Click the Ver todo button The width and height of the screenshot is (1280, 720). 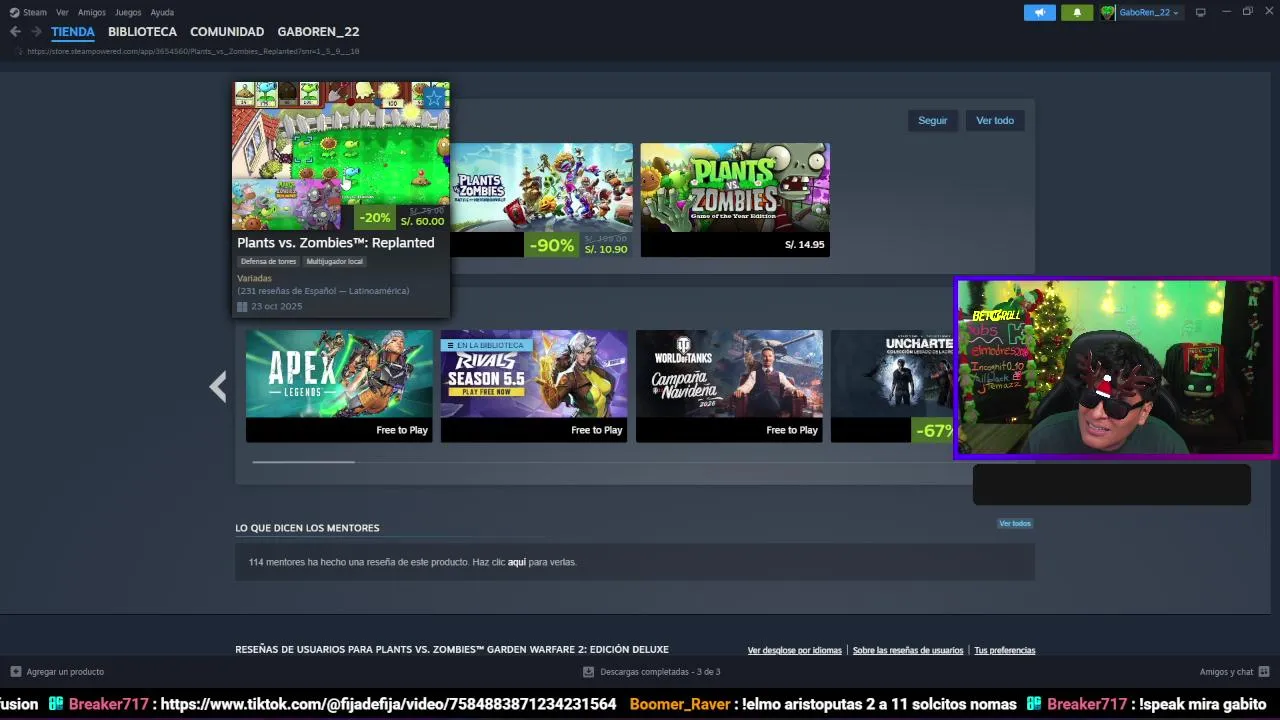995,120
